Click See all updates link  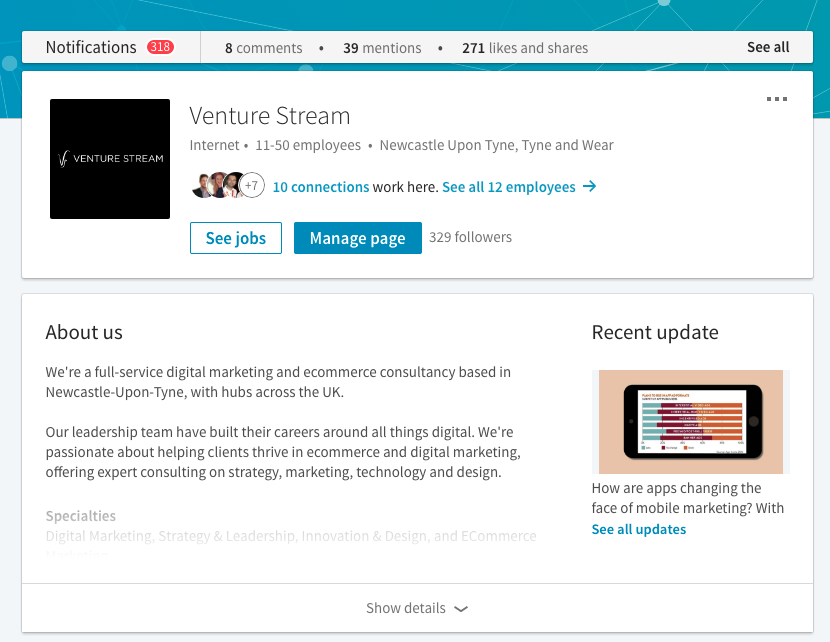[x=638, y=529]
